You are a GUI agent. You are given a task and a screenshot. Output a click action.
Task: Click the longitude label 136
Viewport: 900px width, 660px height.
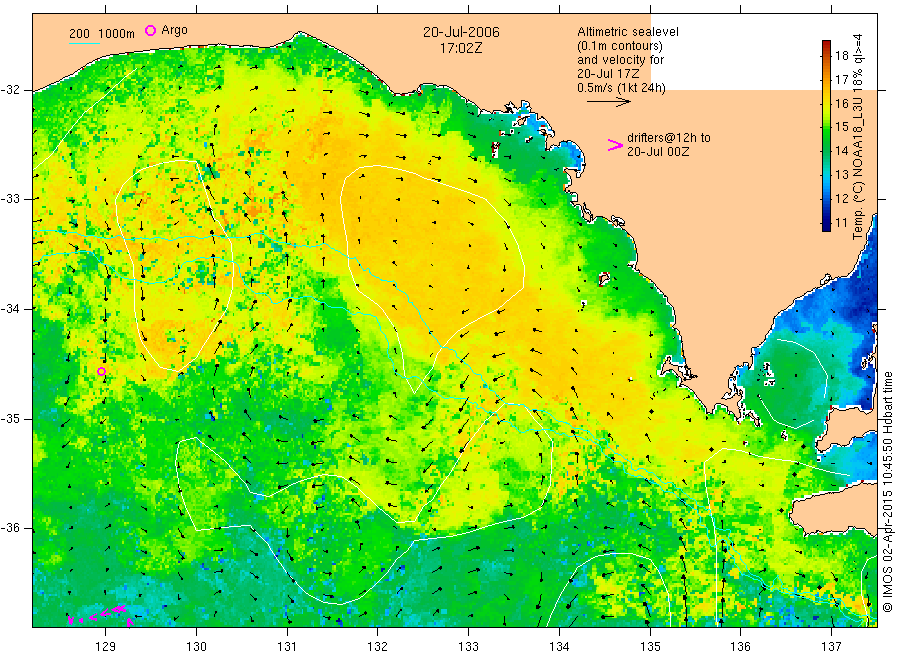click(x=740, y=647)
